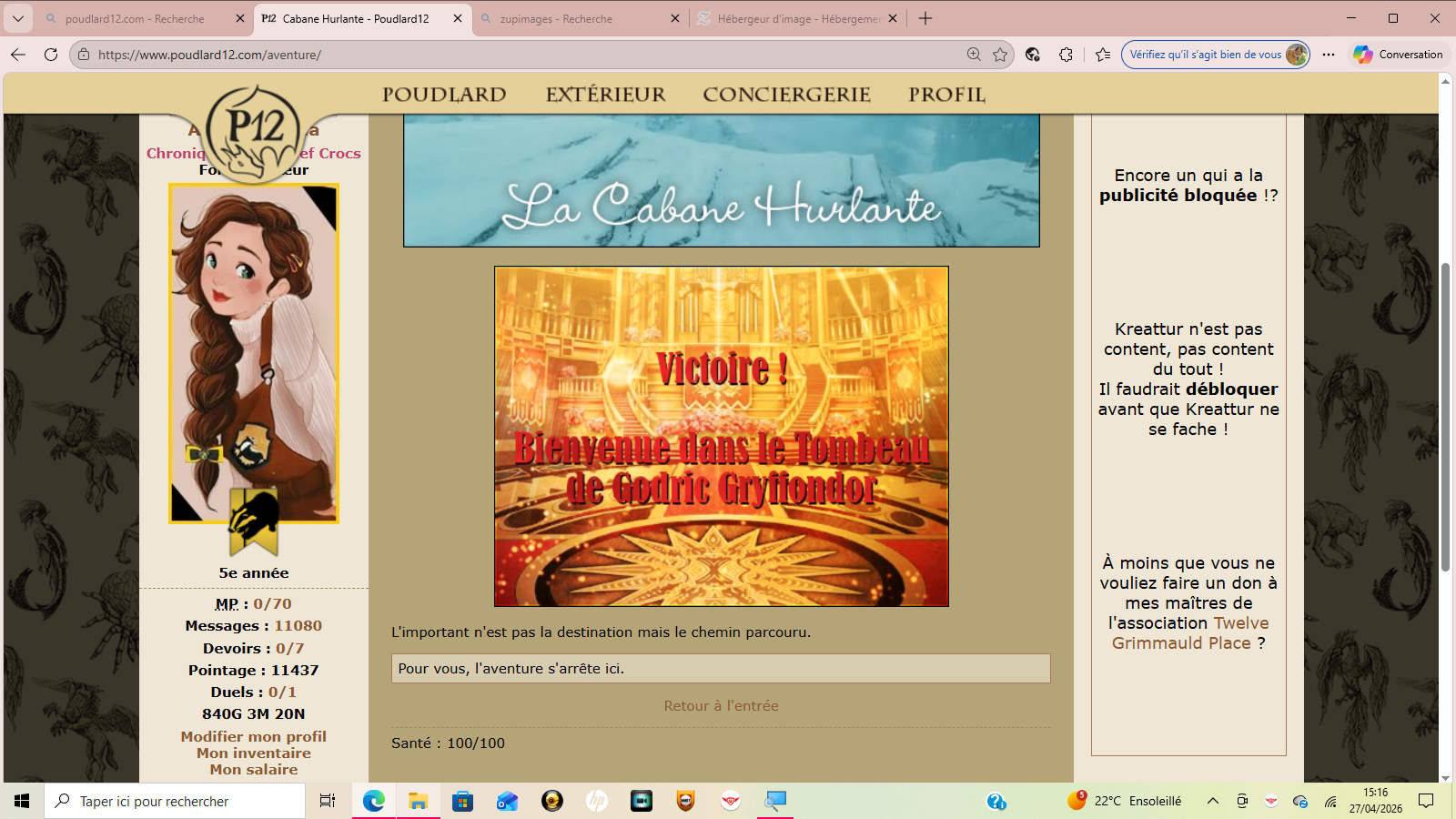Click the zoom magnifier in address bar
Image resolution: width=1456 pixels, height=819 pixels.
point(974,55)
